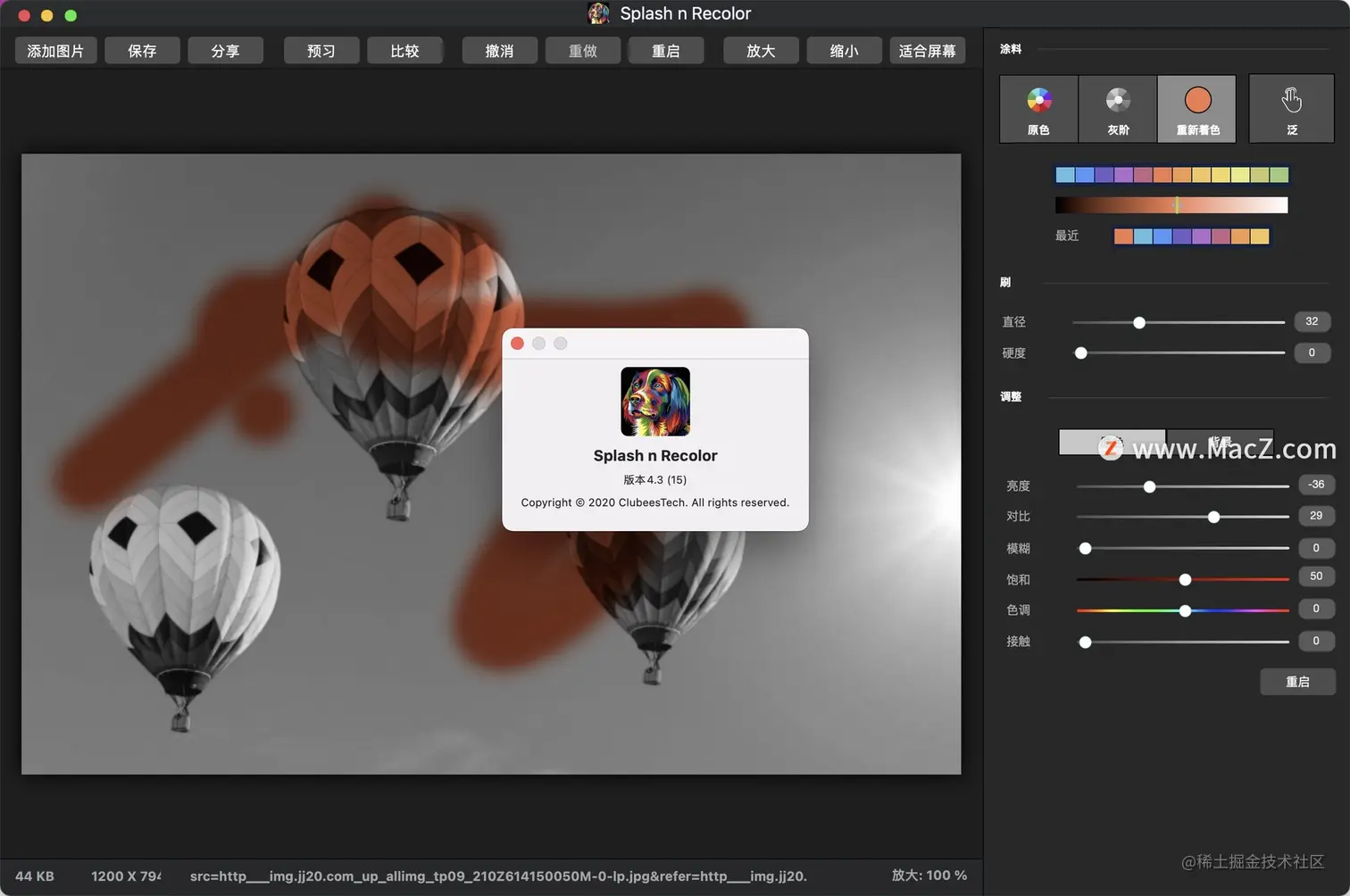Click the 44 KB file size text
This screenshot has height=896, width=1350.
[35, 876]
